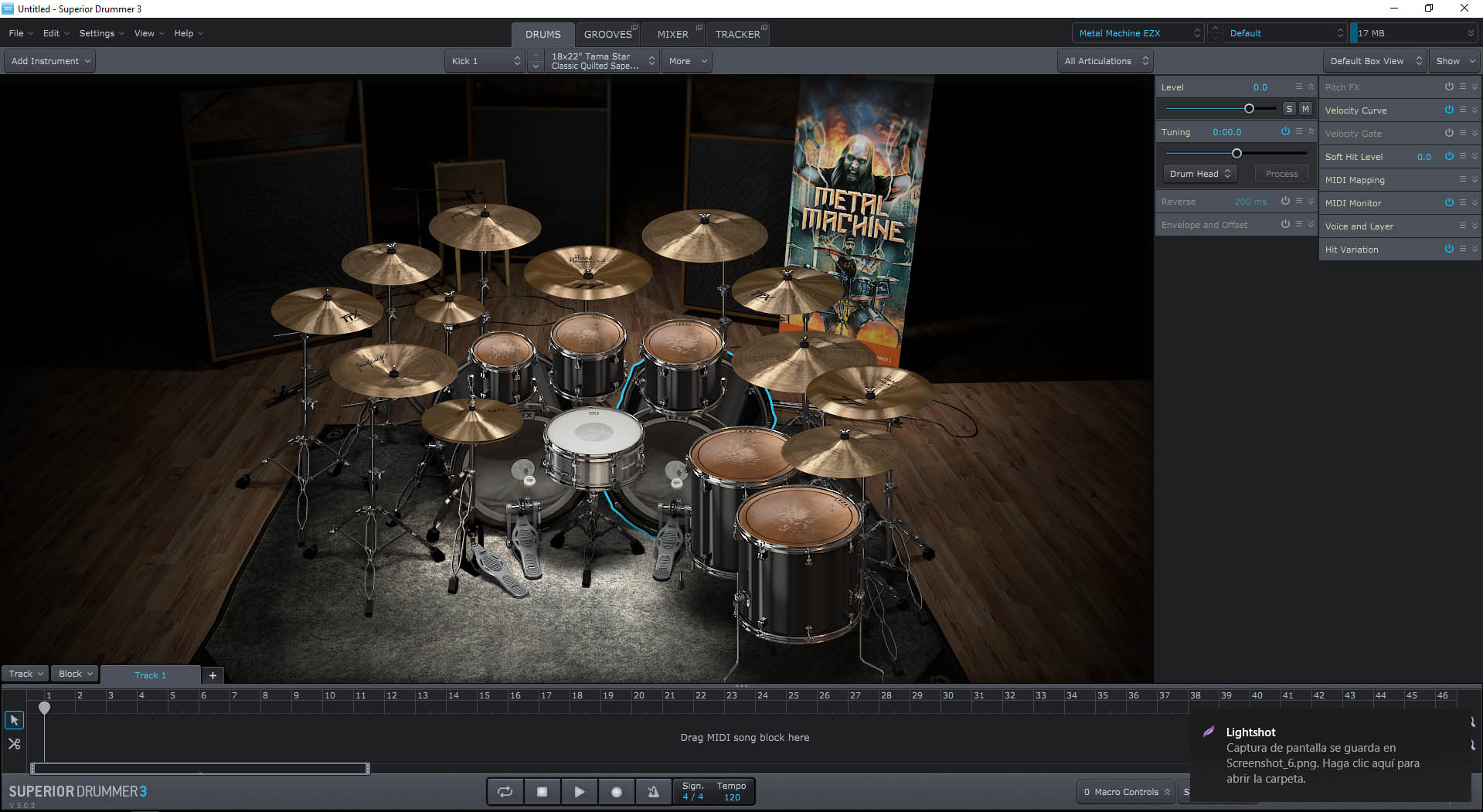Open the Metal Machine EZX library dropdown
The height and width of the screenshot is (812, 1483).
(1138, 33)
